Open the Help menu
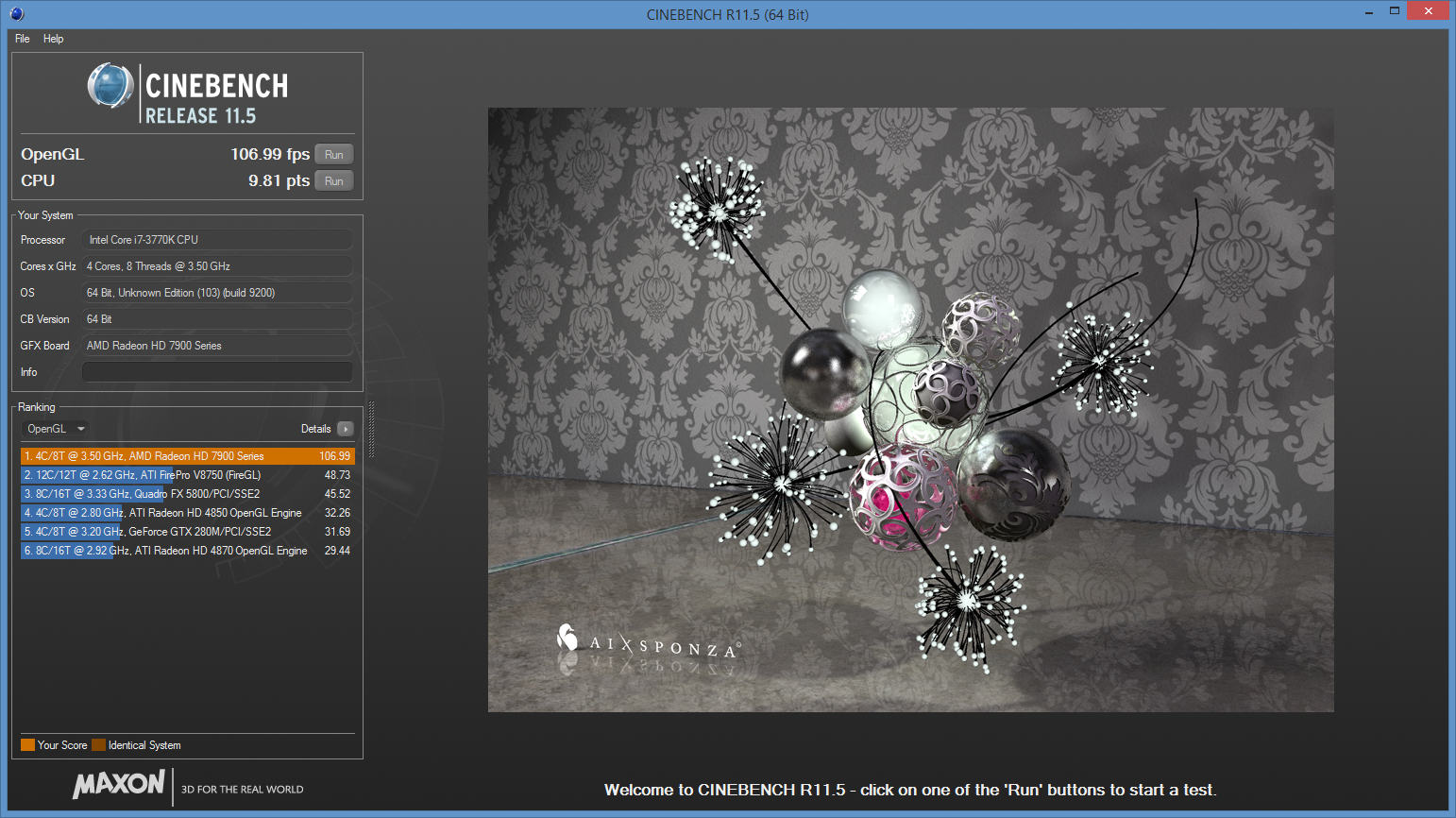The image size is (1456, 818). coord(53,39)
